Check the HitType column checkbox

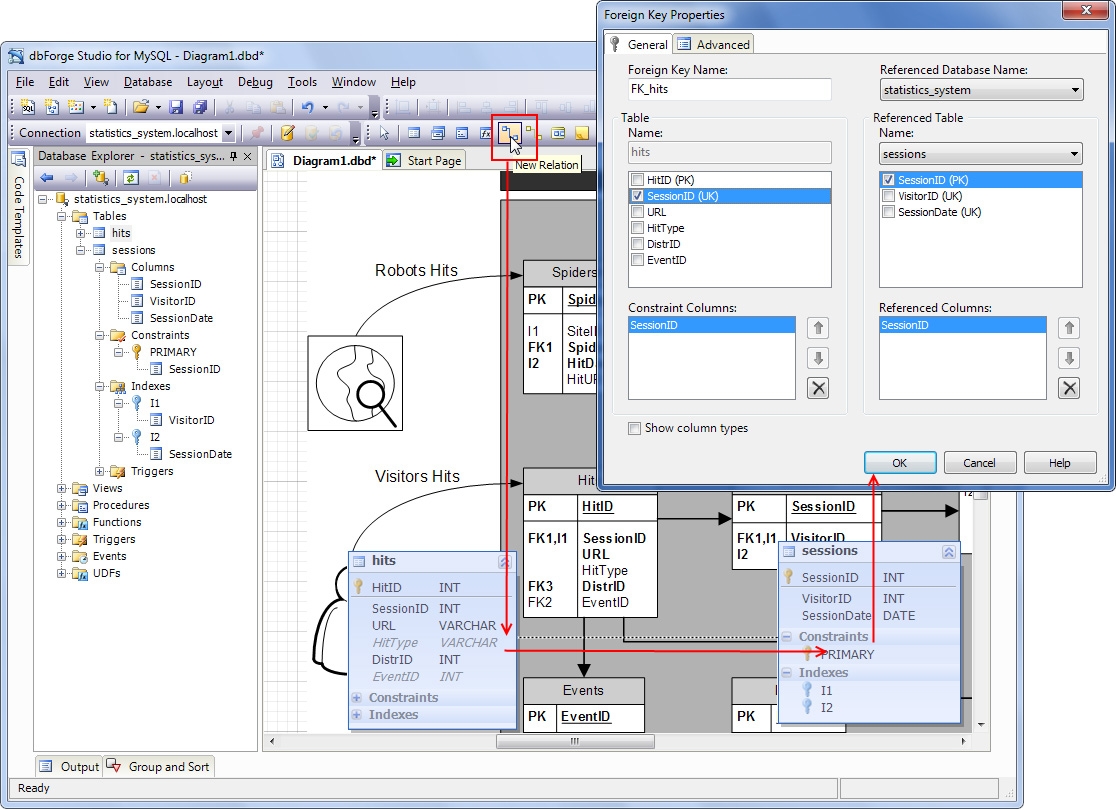[638, 228]
